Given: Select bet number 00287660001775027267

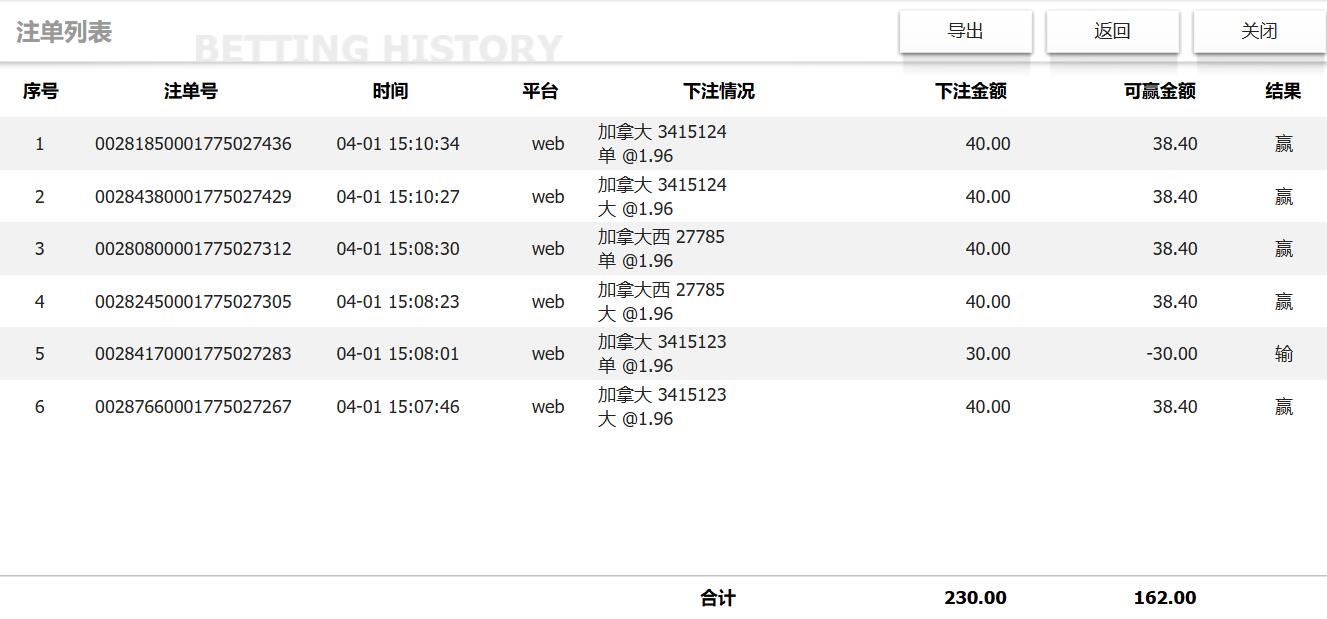Looking at the screenshot, I should click(x=193, y=407).
